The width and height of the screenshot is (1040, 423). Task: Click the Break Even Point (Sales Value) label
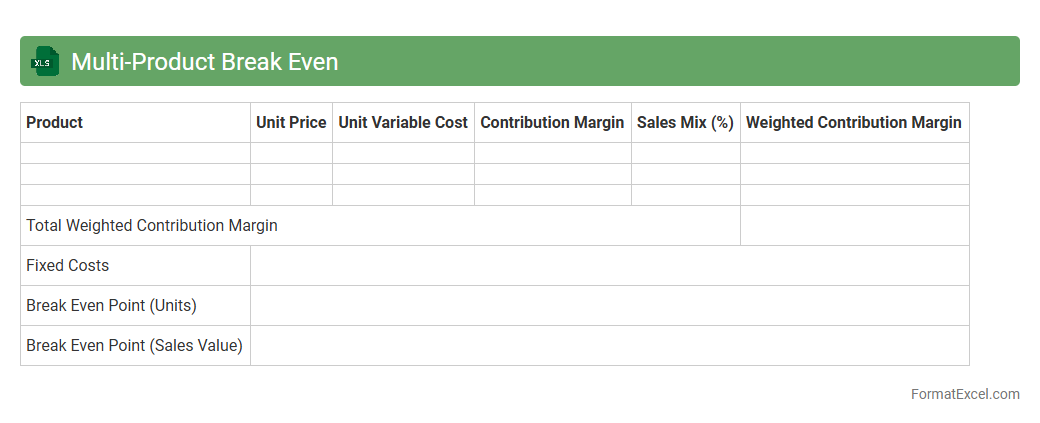pos(134,345)
